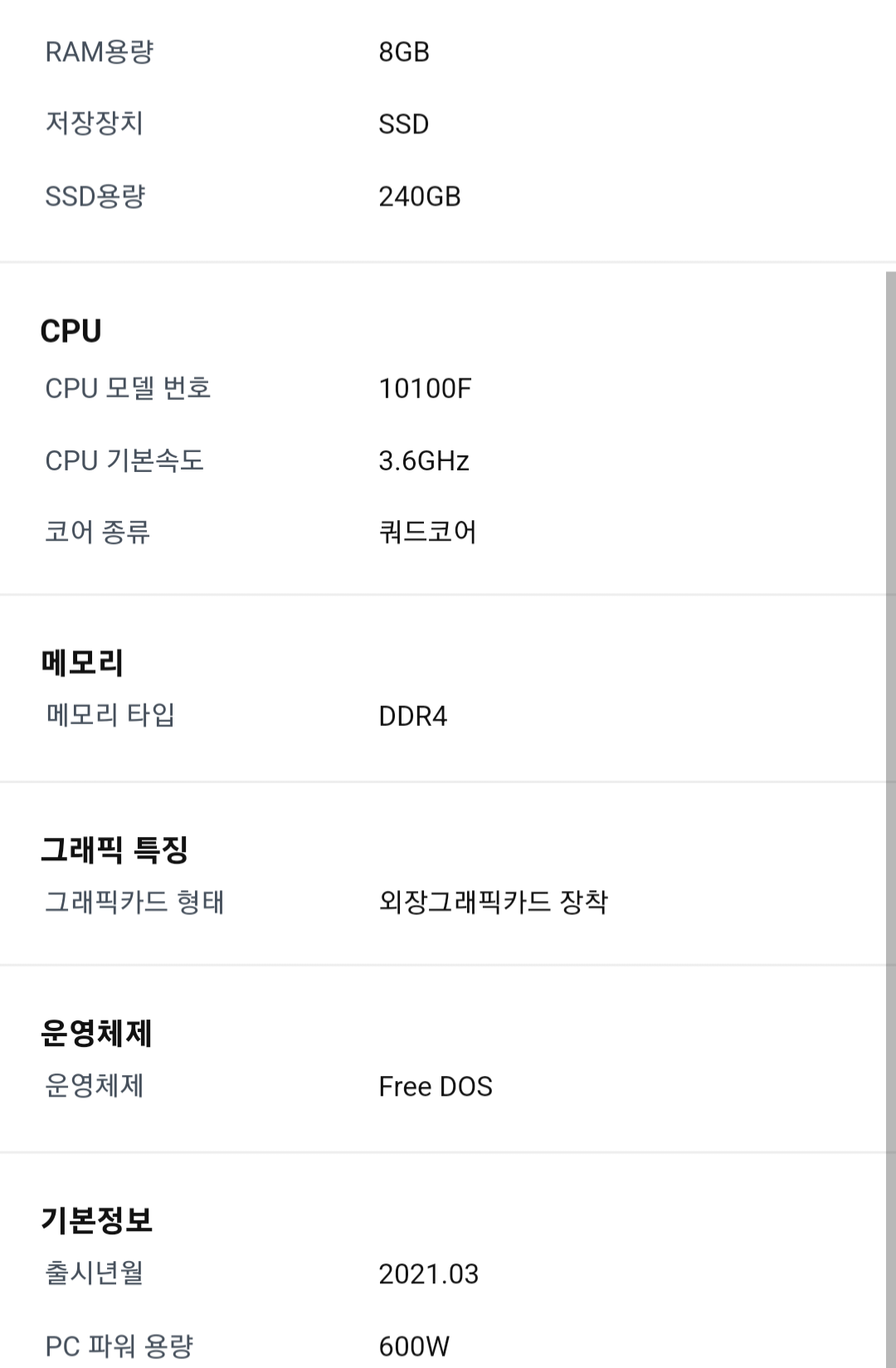Select the 쿼드코어 core type value

(x=427, y=532)
